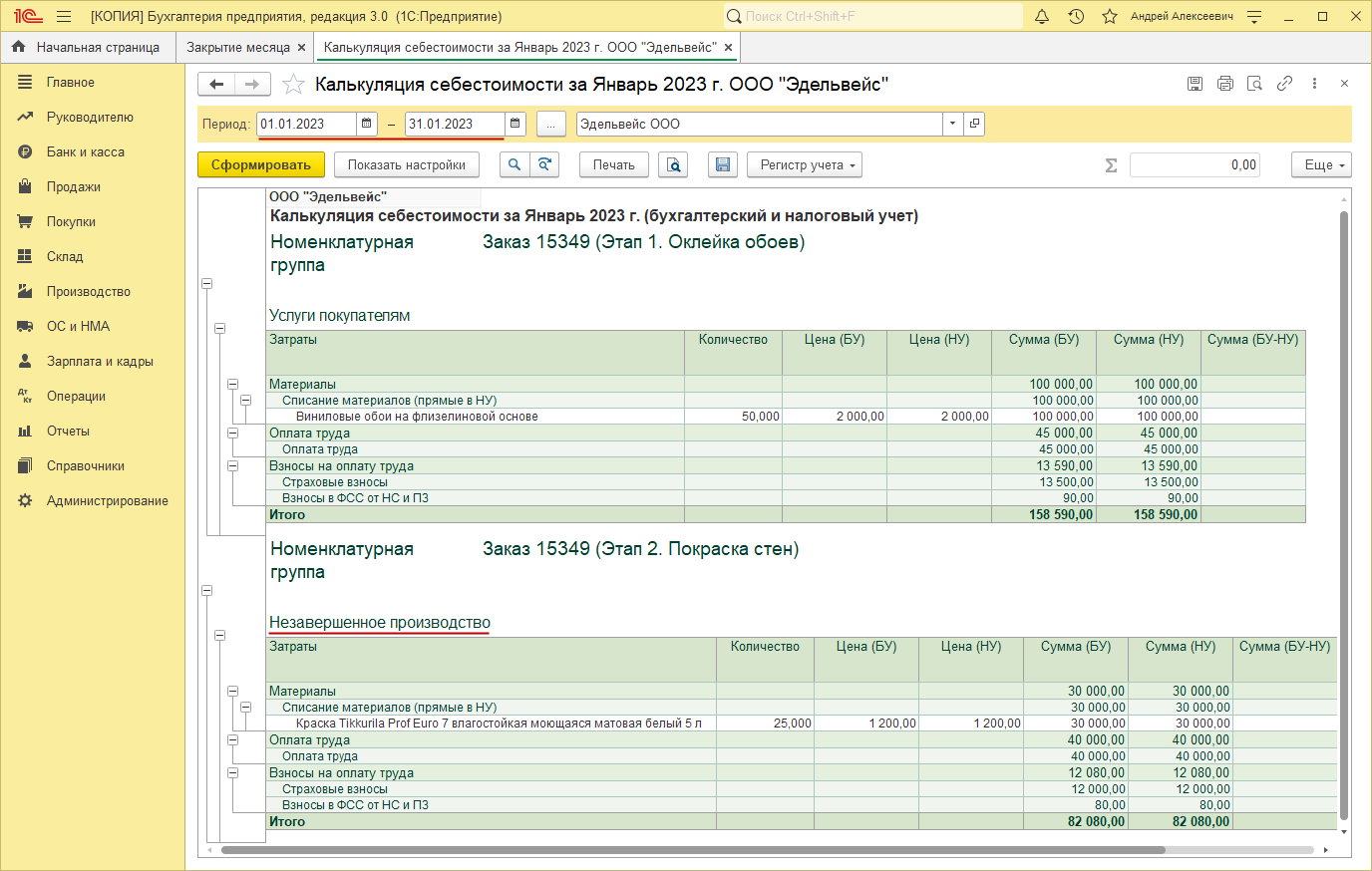Open the Производство section

(92, 292)
